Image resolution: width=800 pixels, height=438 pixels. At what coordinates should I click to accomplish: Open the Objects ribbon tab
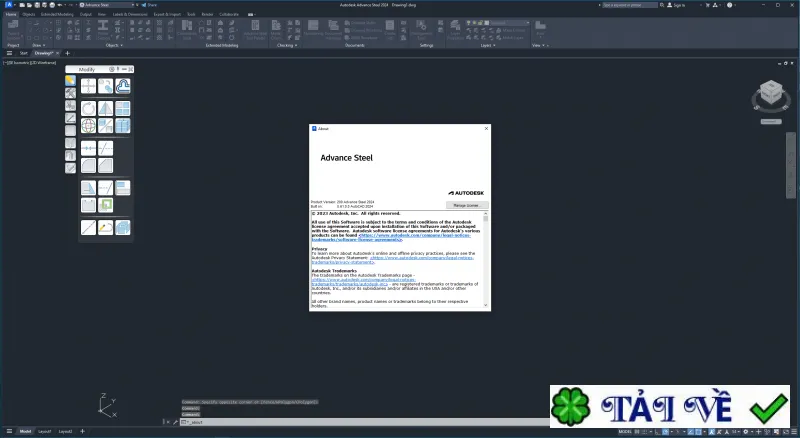(29, 14)
